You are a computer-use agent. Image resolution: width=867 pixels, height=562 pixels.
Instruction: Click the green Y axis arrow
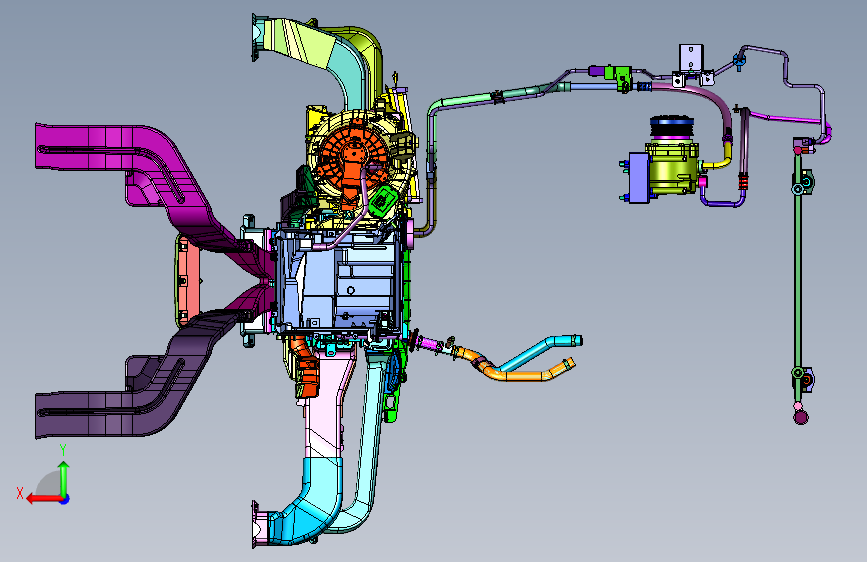(64, 478)
